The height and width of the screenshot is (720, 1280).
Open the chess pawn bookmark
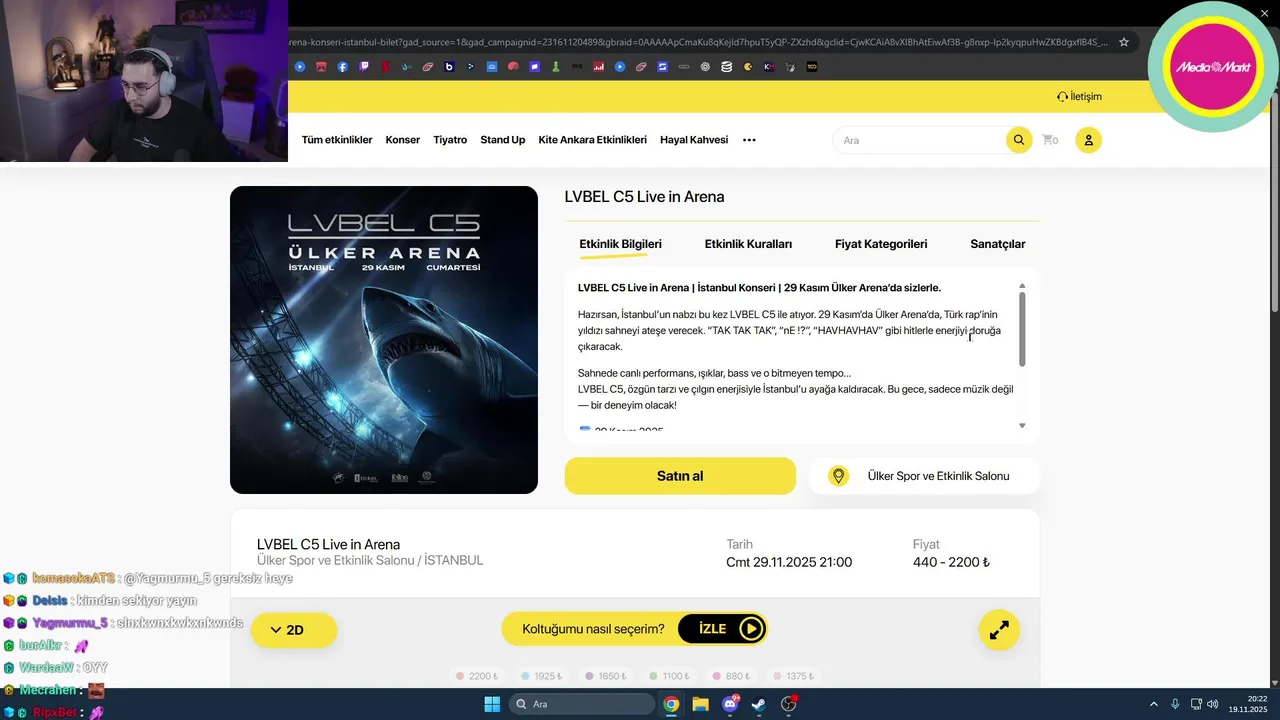pos(555,67)
